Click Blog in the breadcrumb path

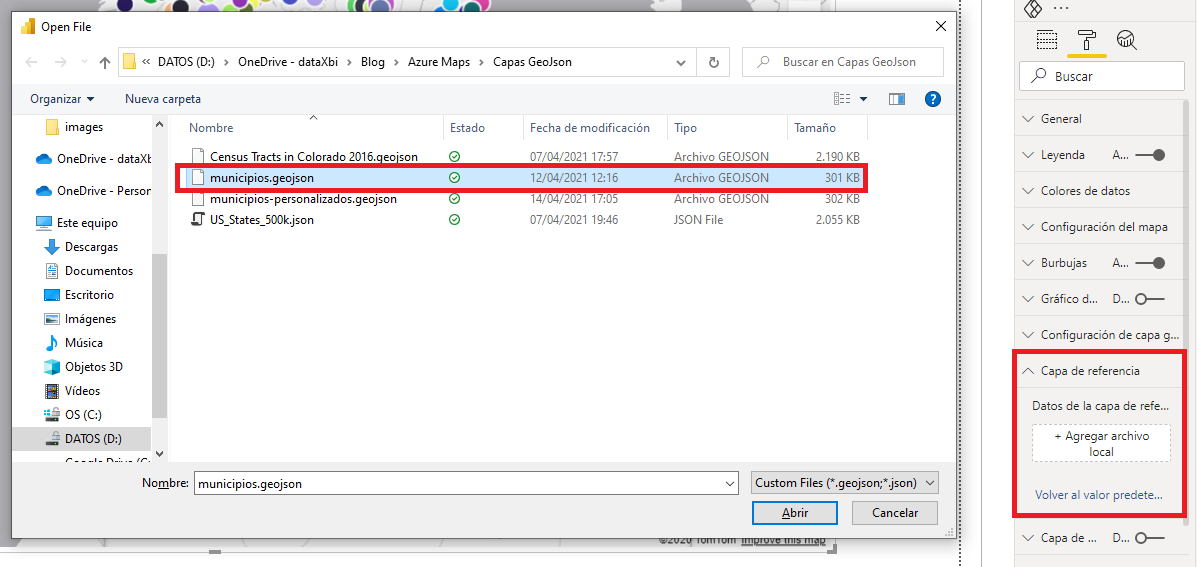coord(373,63)
